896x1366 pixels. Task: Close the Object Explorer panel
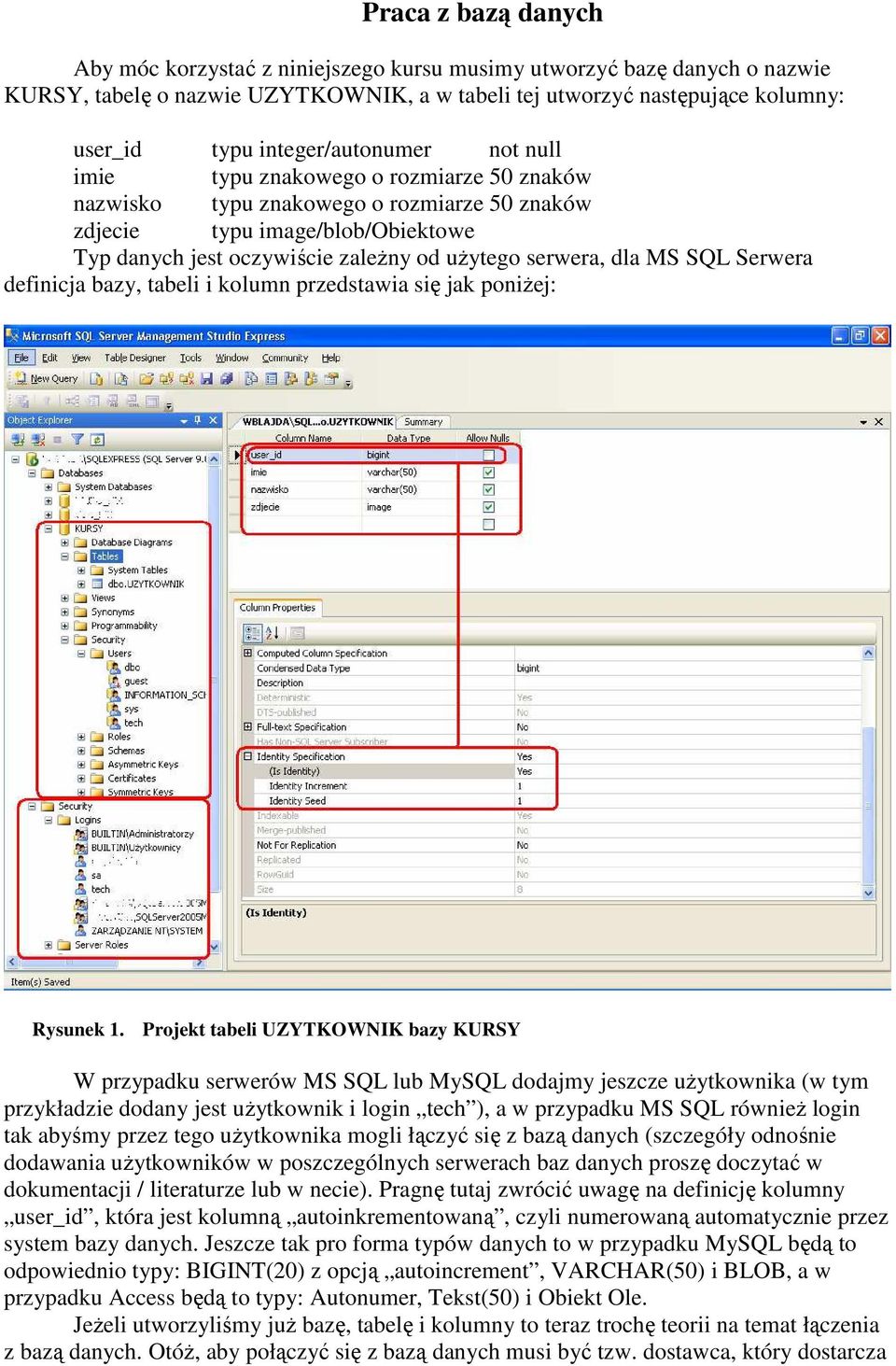[x=213, y=420]
